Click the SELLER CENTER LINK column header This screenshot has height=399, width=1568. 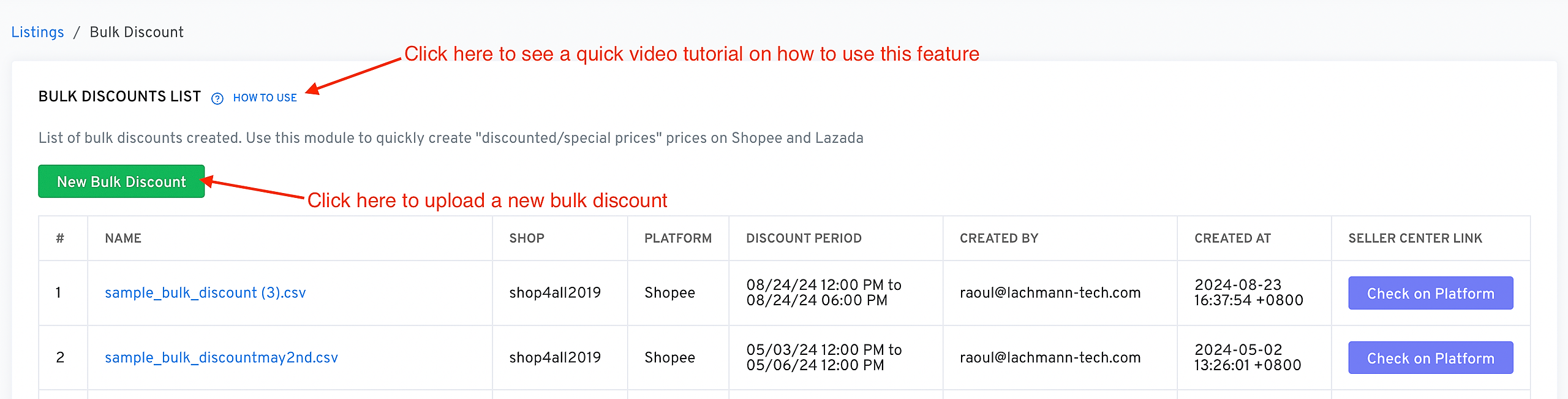1415,238
